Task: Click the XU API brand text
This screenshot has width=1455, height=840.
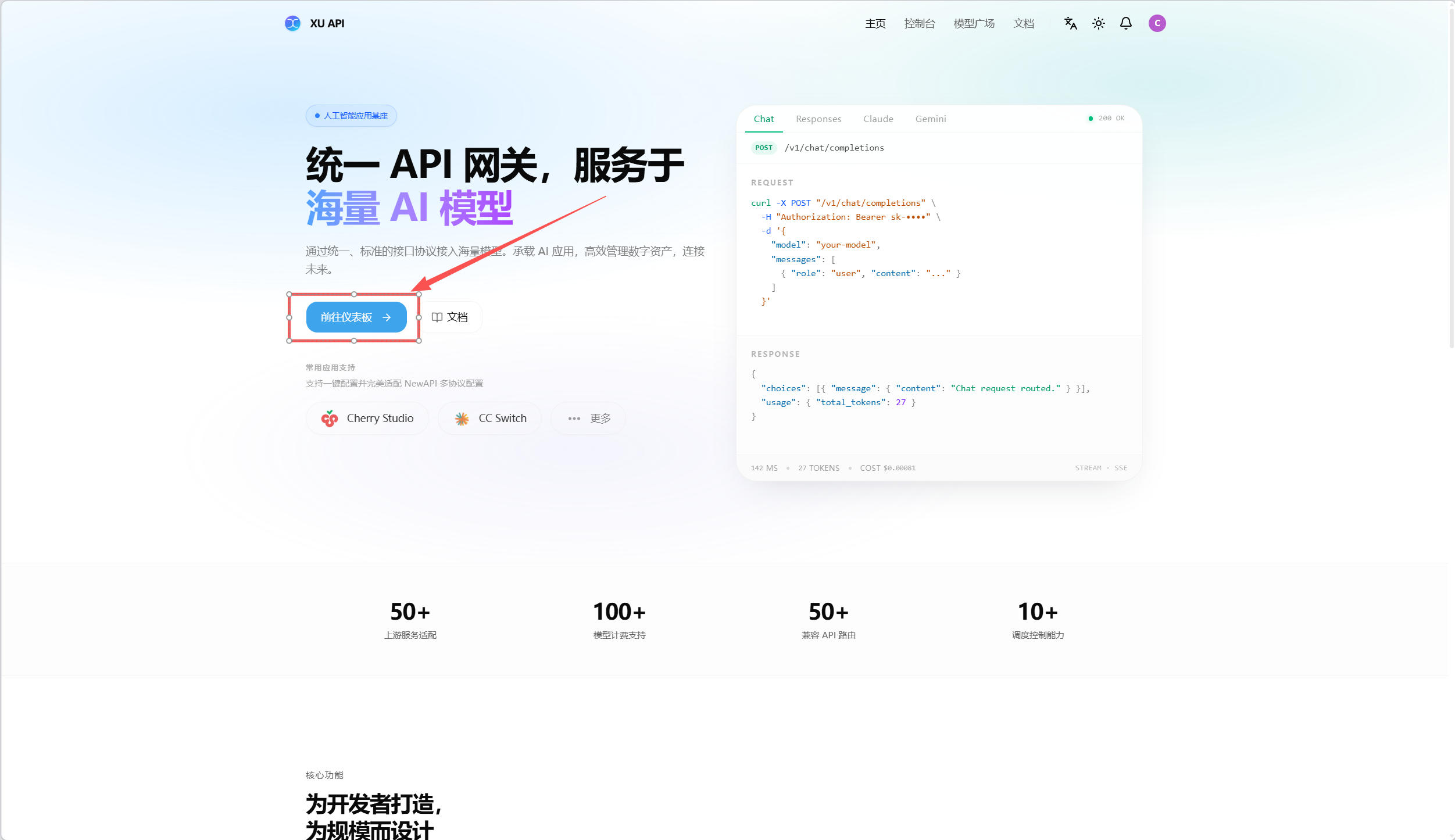Action: (327, 23)
